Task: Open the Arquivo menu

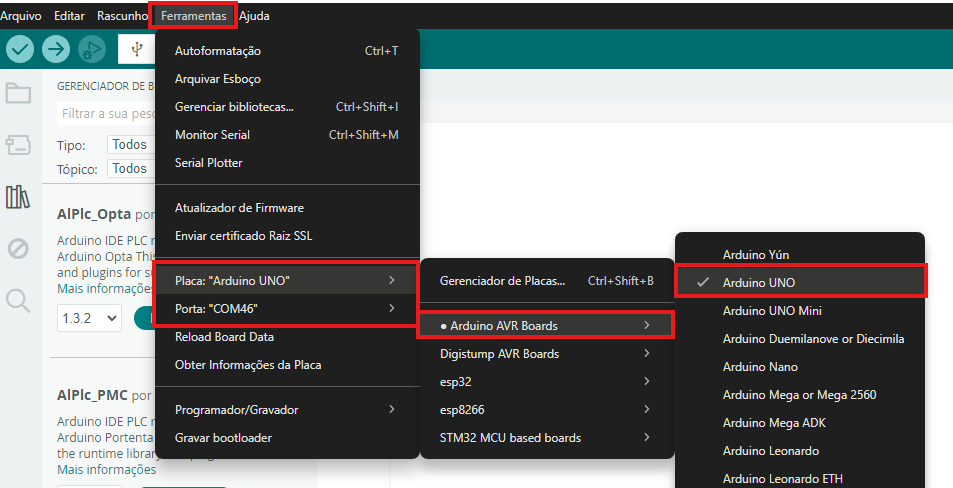Action: tap(21, 16)
